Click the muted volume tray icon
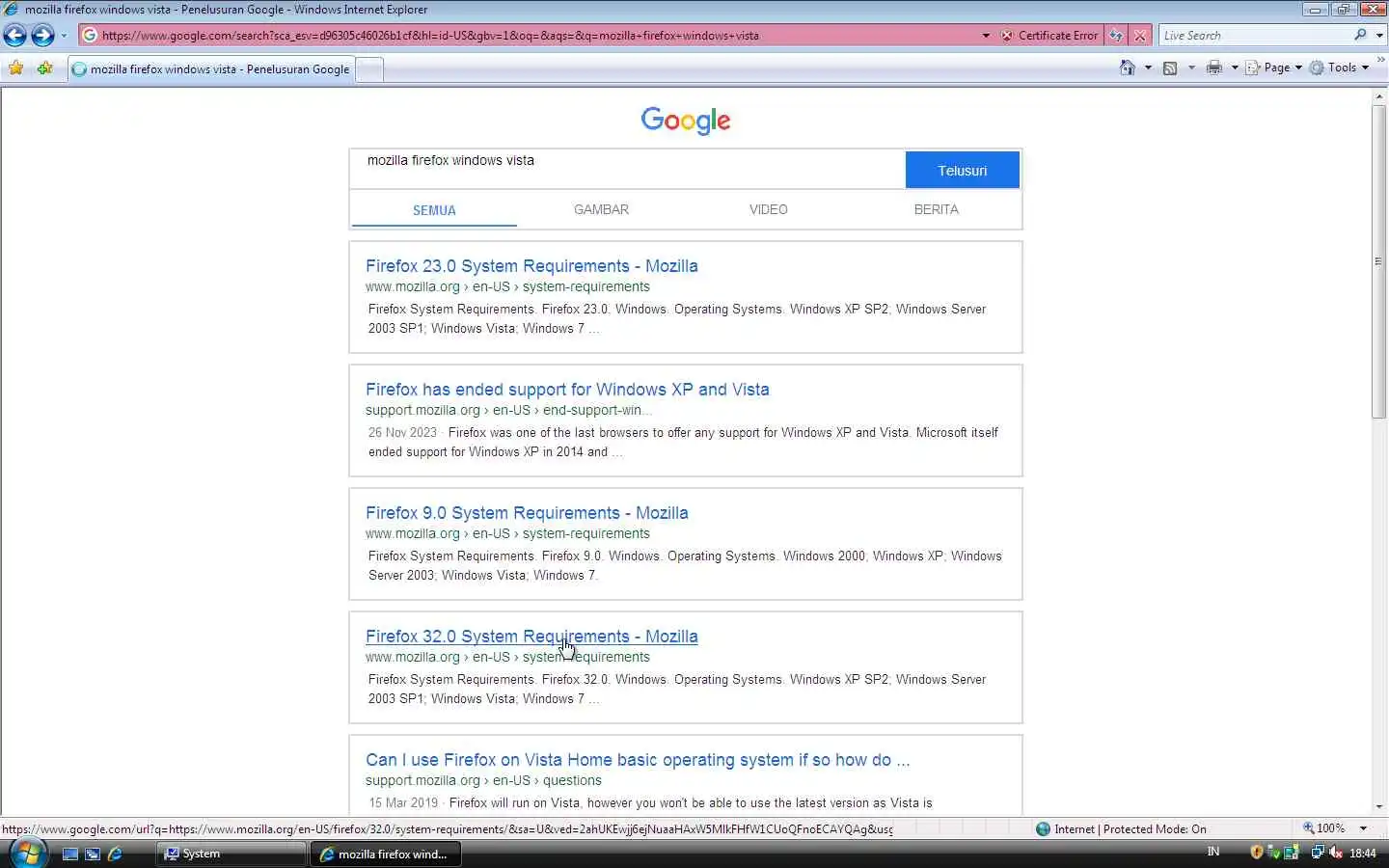This screenshot has width=1389, height=868. pyautogui.click(x=1336, y=853)
